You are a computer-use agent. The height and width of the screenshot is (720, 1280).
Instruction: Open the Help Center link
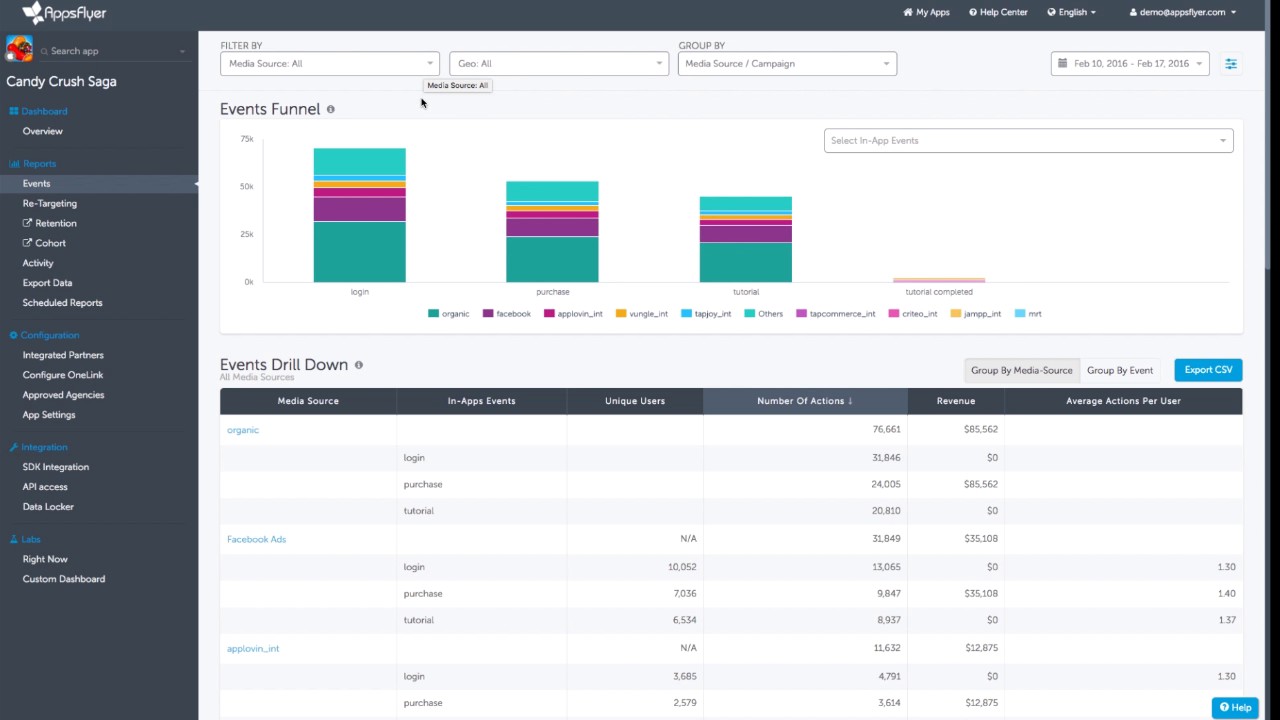click(x=998, y=12)
